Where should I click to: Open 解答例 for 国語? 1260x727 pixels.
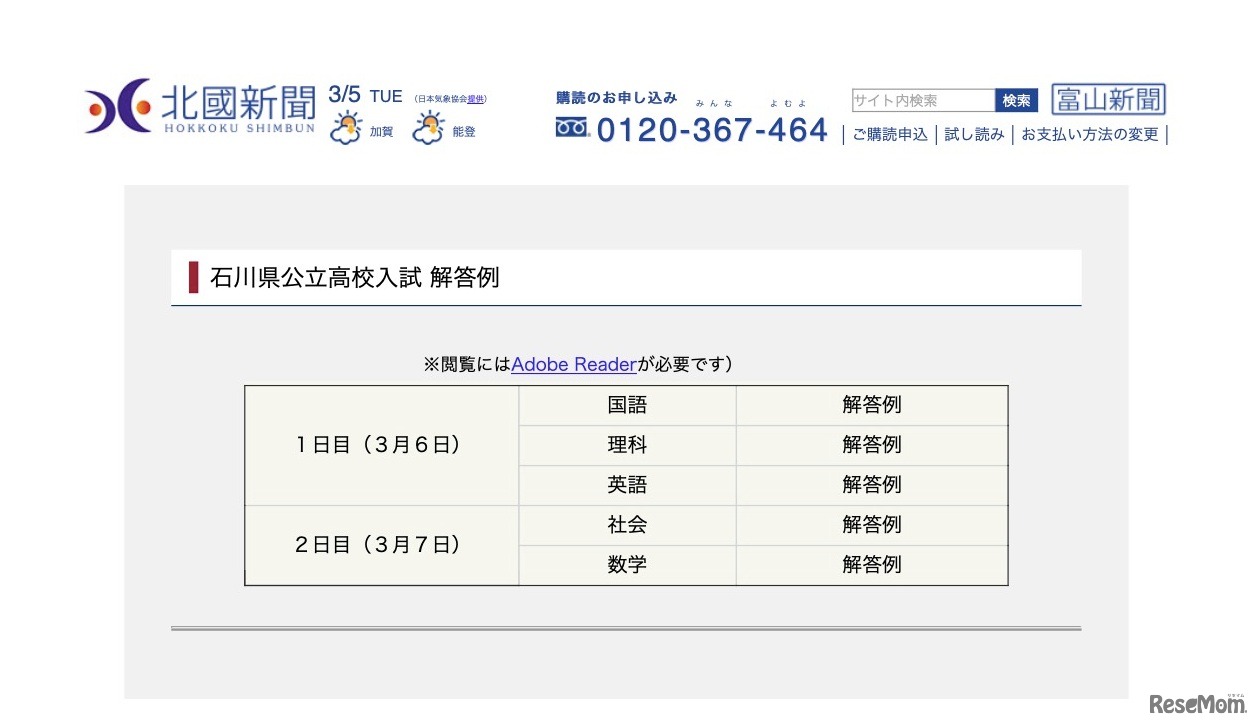pyautogui.click(x=872, y=405)
